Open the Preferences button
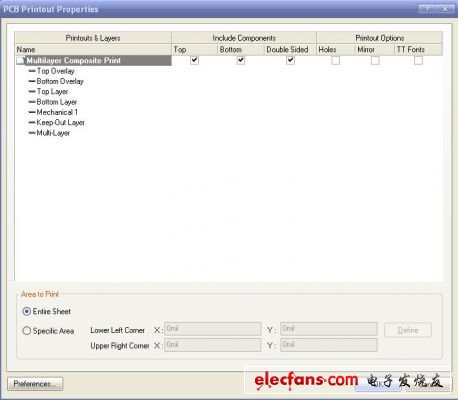This screenshot has width=458, height=400. [x=35, y=384]
